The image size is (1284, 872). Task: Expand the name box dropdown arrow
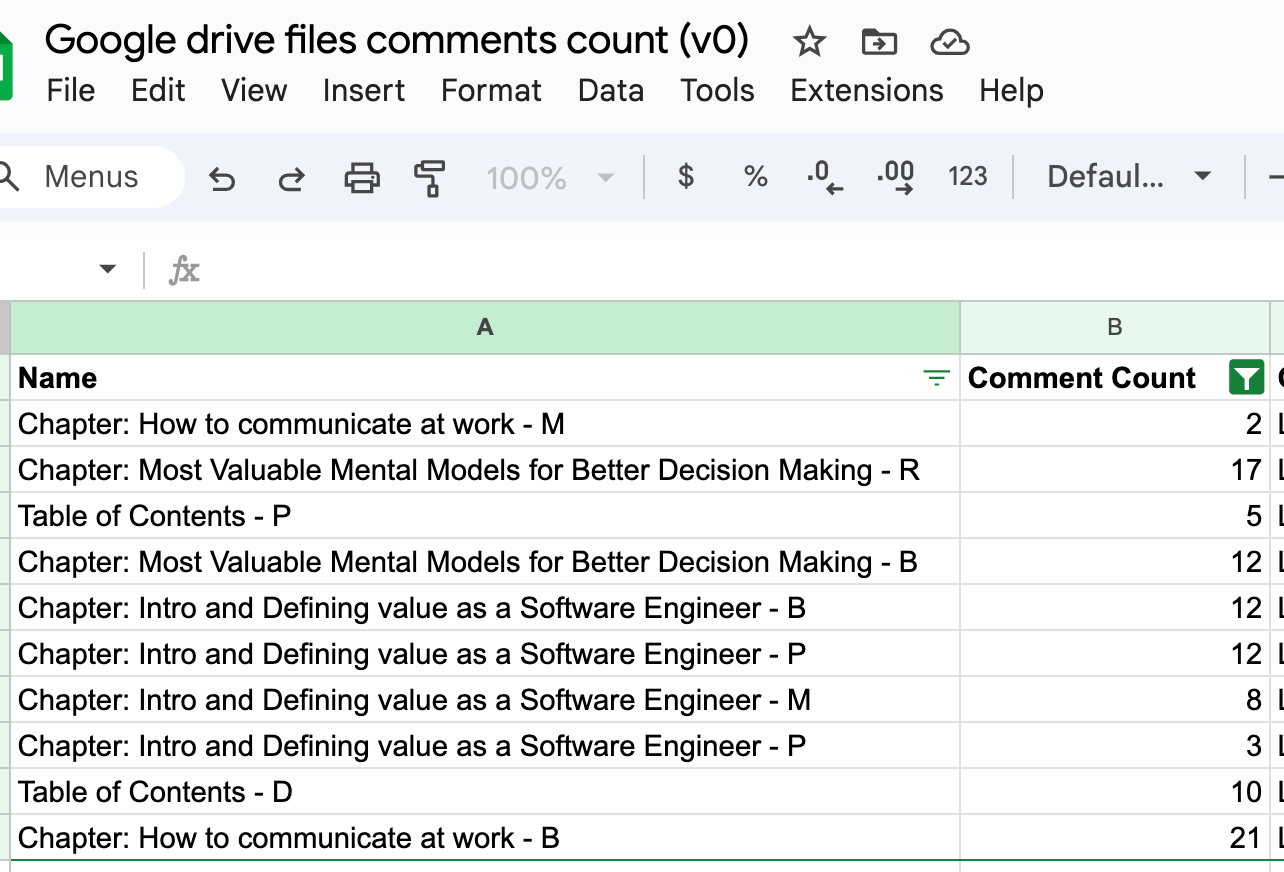coord(106,269)
